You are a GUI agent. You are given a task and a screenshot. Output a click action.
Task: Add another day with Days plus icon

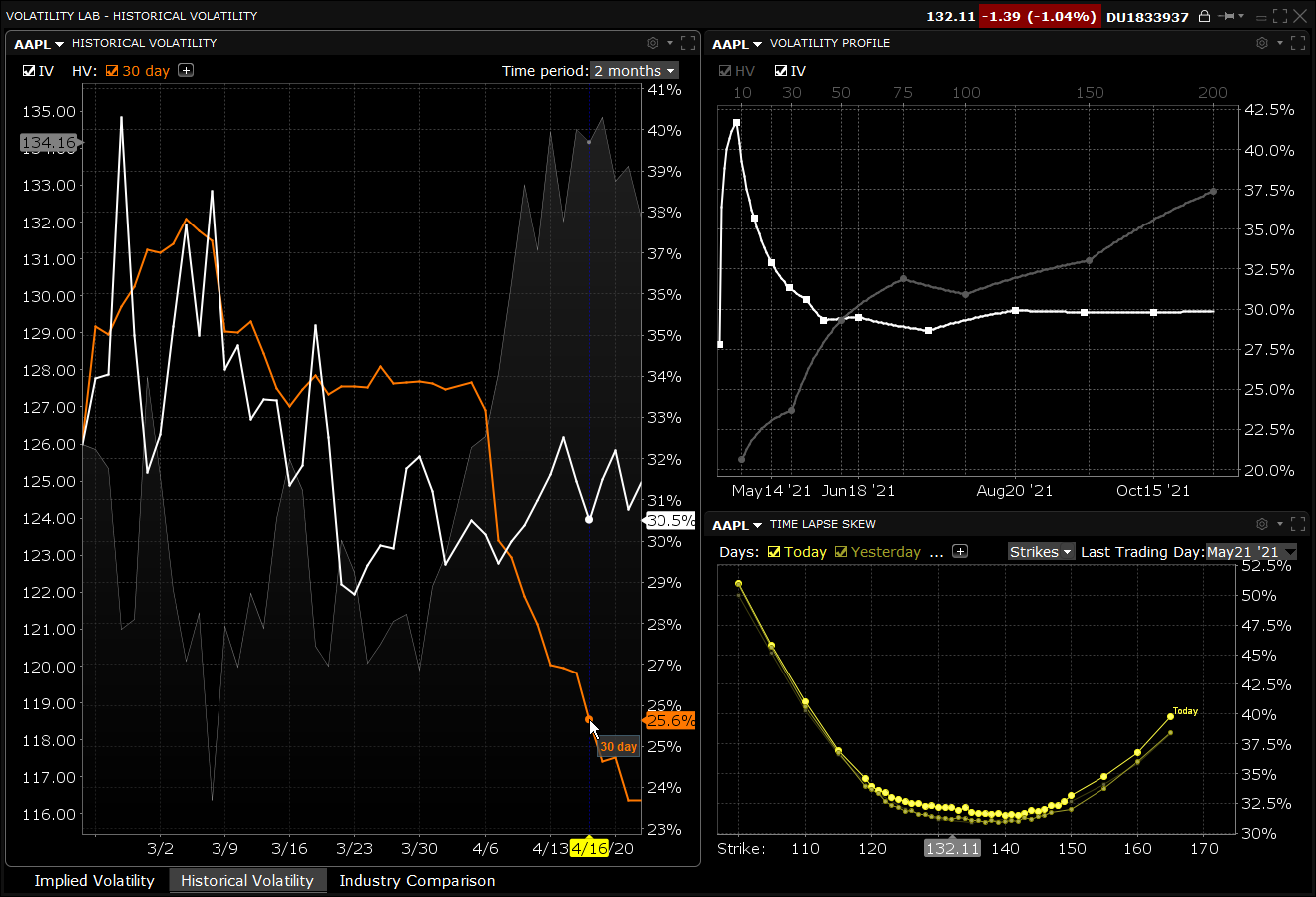(x=960, y=551)
